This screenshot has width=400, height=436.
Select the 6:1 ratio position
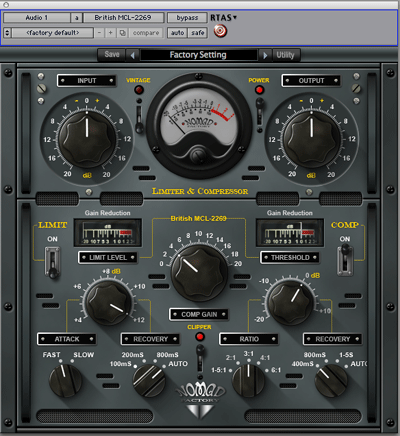[x=276, y=370]
